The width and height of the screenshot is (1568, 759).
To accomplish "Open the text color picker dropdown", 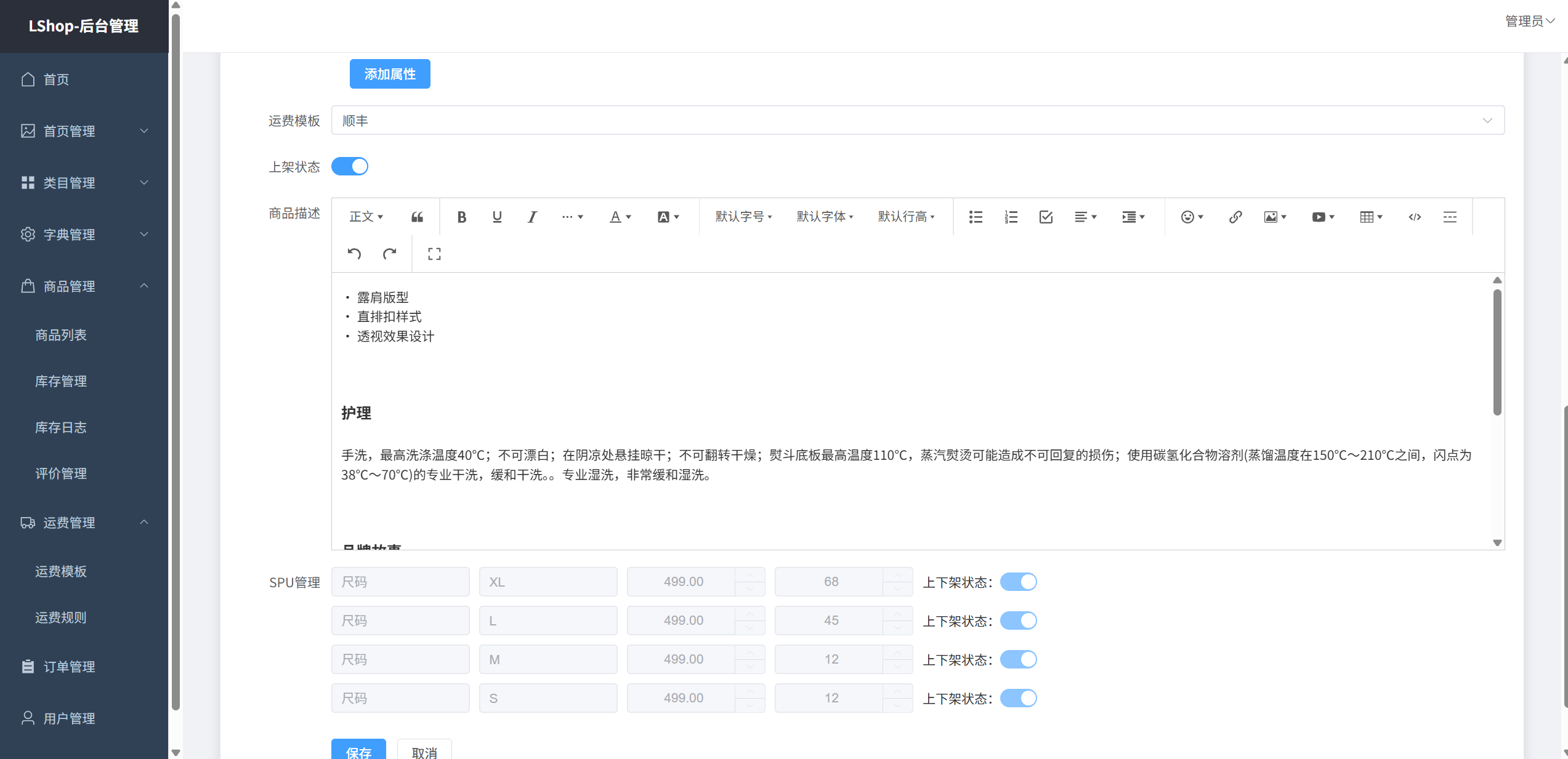I will click(x=620, y=217).
